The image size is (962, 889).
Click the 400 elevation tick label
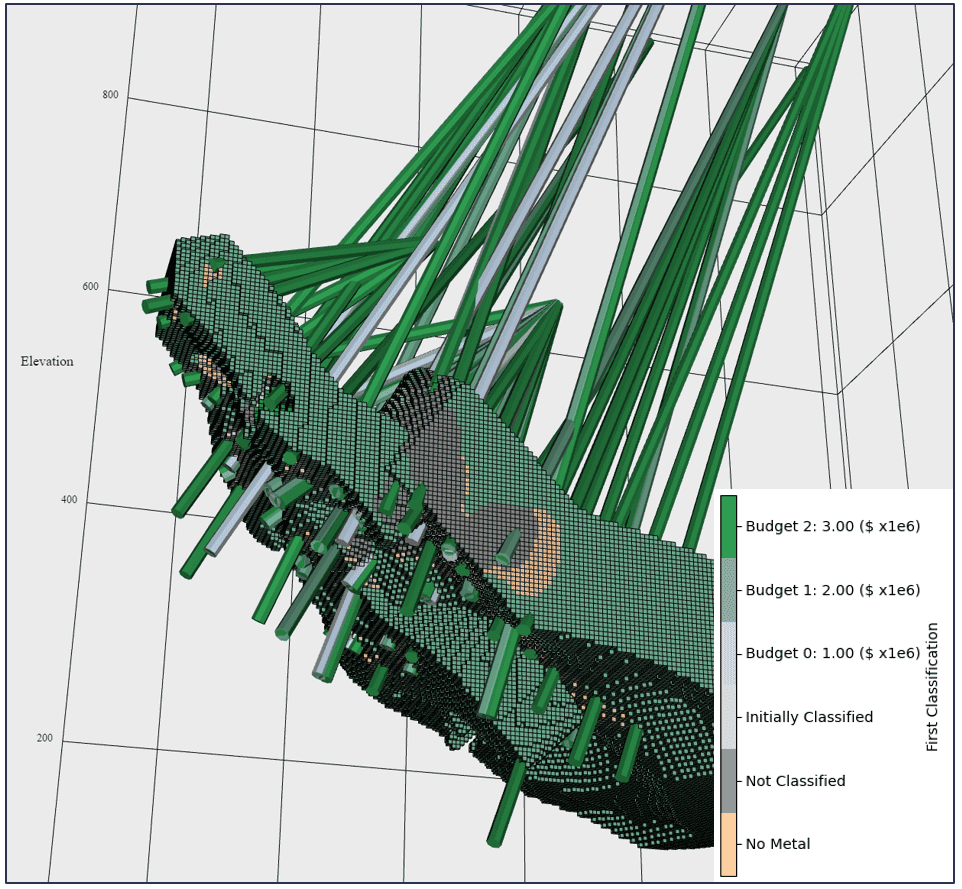[69, 499]
